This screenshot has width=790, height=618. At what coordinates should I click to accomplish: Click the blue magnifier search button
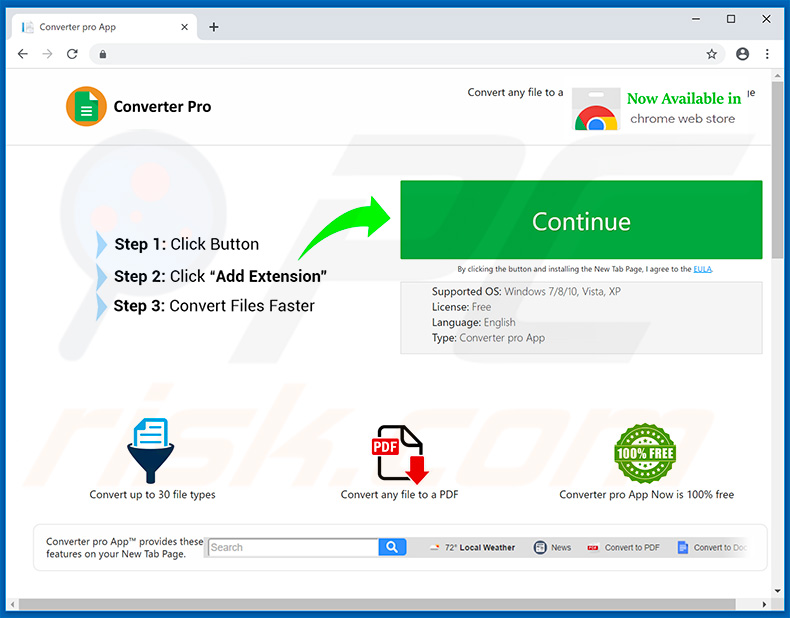tap(392, 547)
